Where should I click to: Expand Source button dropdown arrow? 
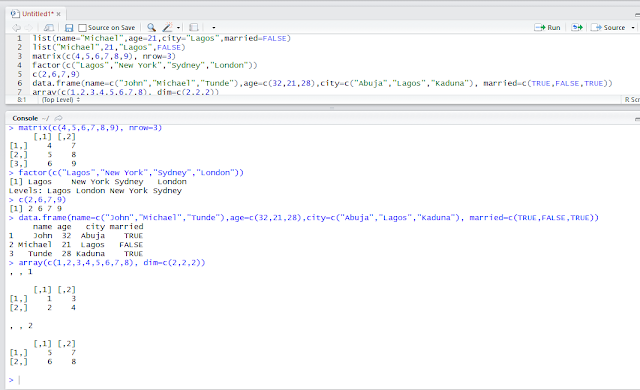point(633,28)
